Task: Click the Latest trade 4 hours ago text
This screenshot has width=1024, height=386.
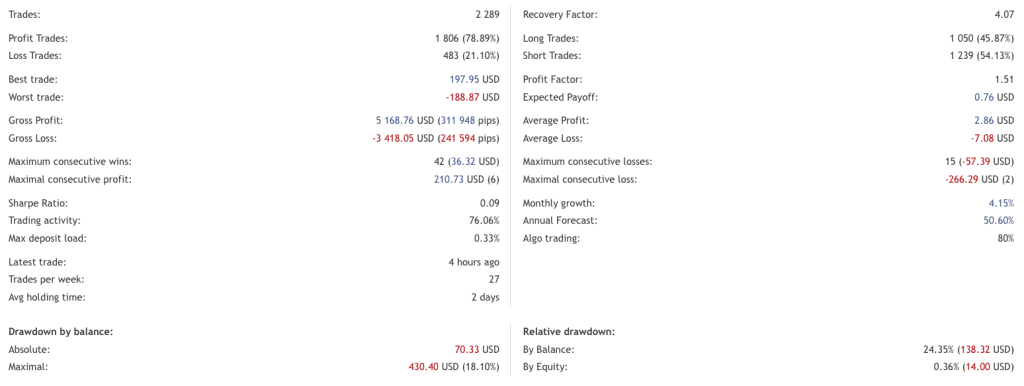Action: [473, 262]
